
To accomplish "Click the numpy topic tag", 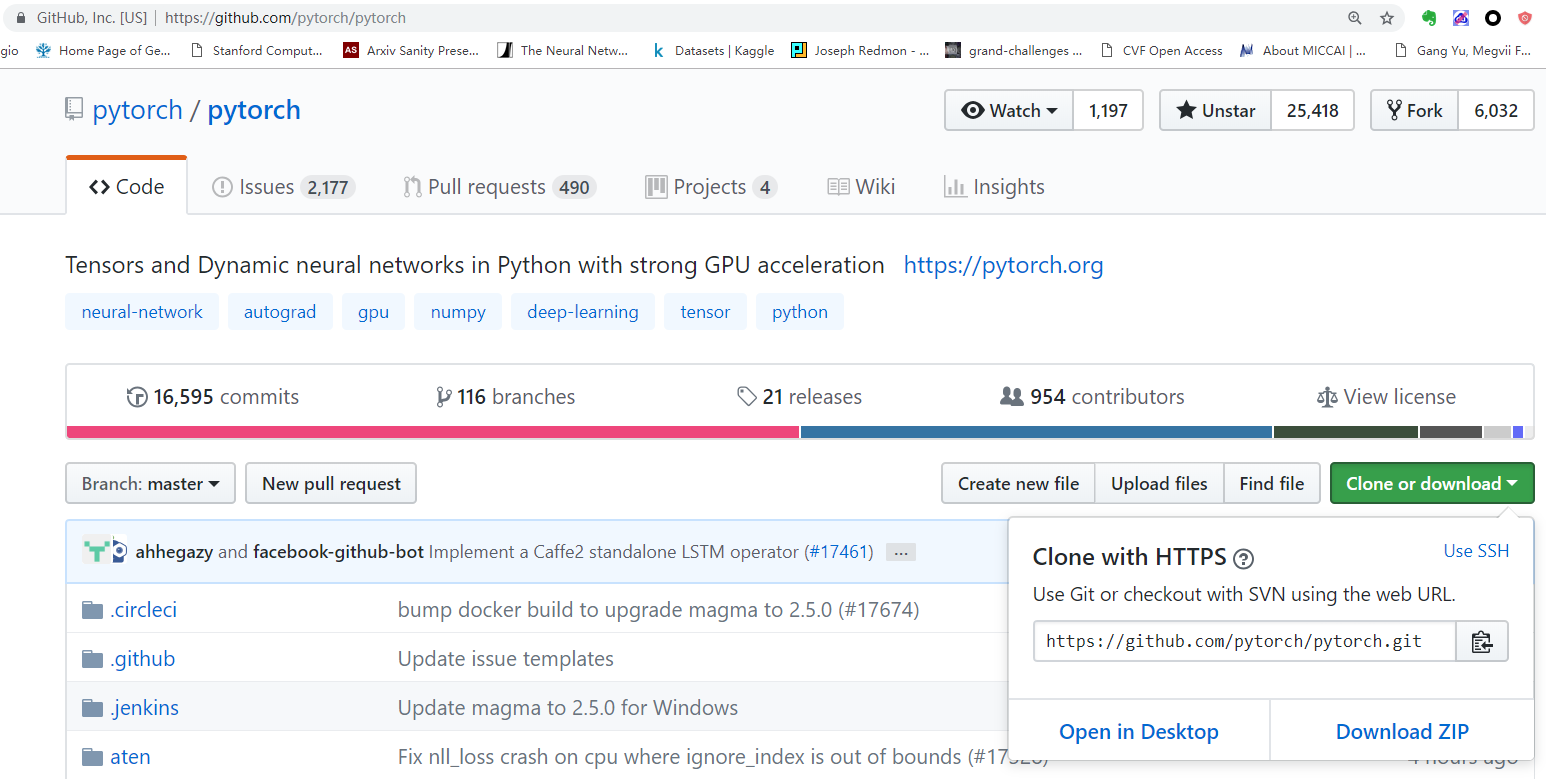I will pyautogui.click(x=458, y=312).
